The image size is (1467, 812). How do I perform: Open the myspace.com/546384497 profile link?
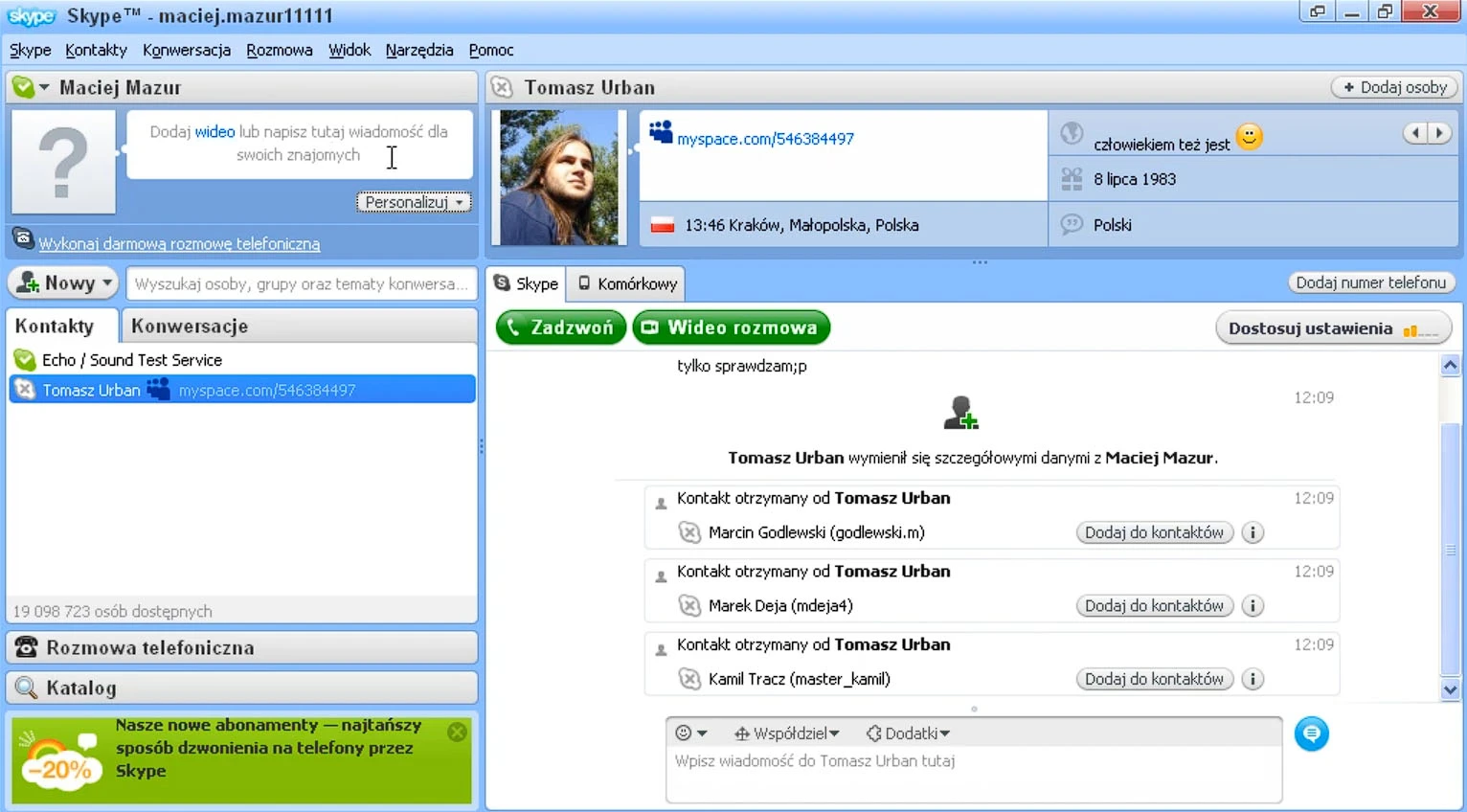pos(765,139)
